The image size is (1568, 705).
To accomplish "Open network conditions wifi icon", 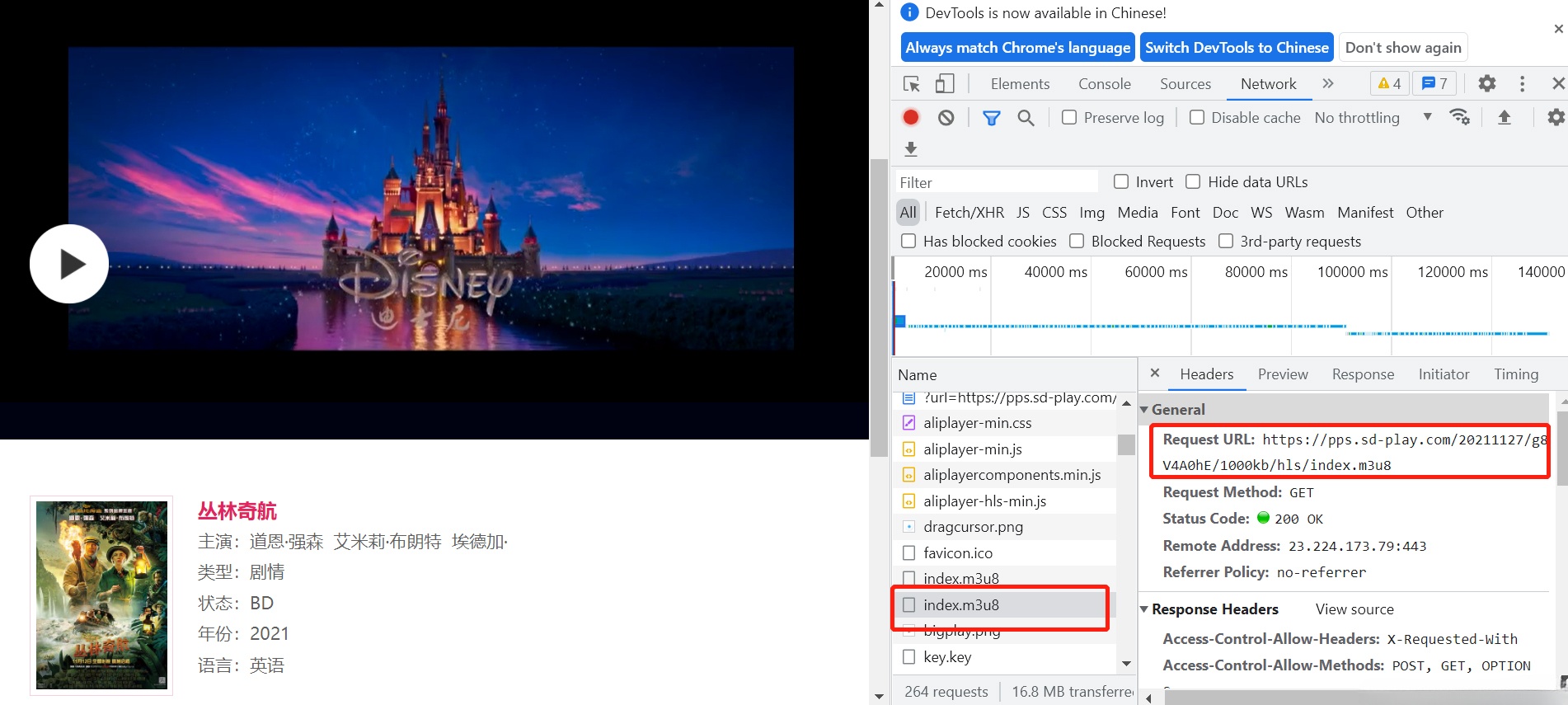I will tap(1460, 118).
